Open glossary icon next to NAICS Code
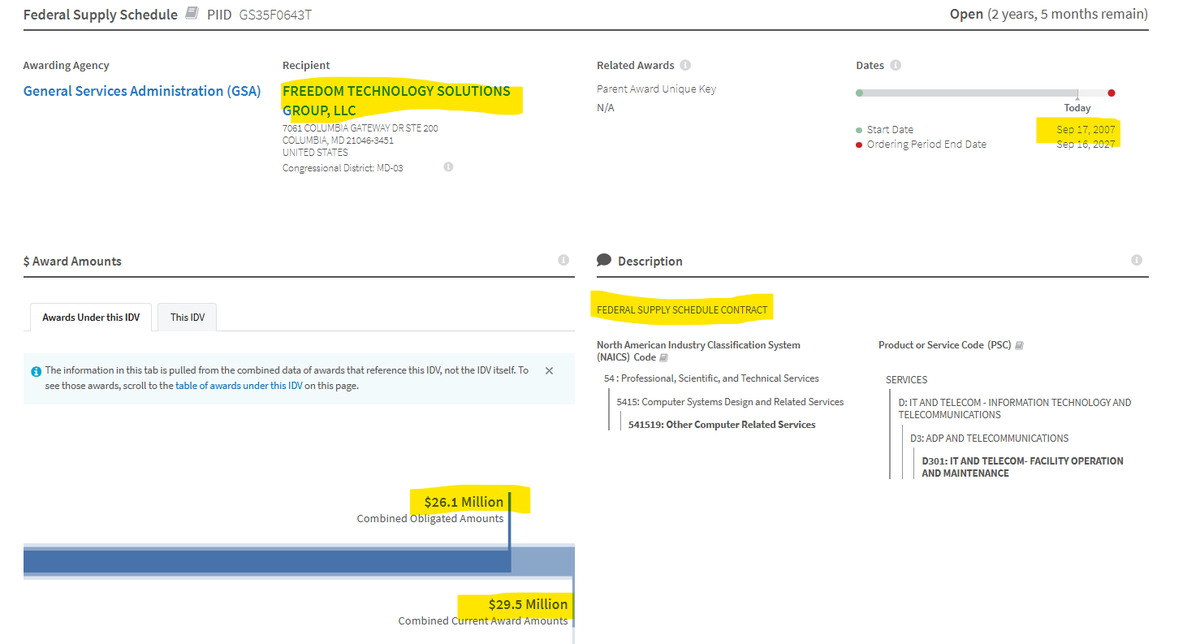Screen dimensions: 1200x644 [x=664, y=358]
